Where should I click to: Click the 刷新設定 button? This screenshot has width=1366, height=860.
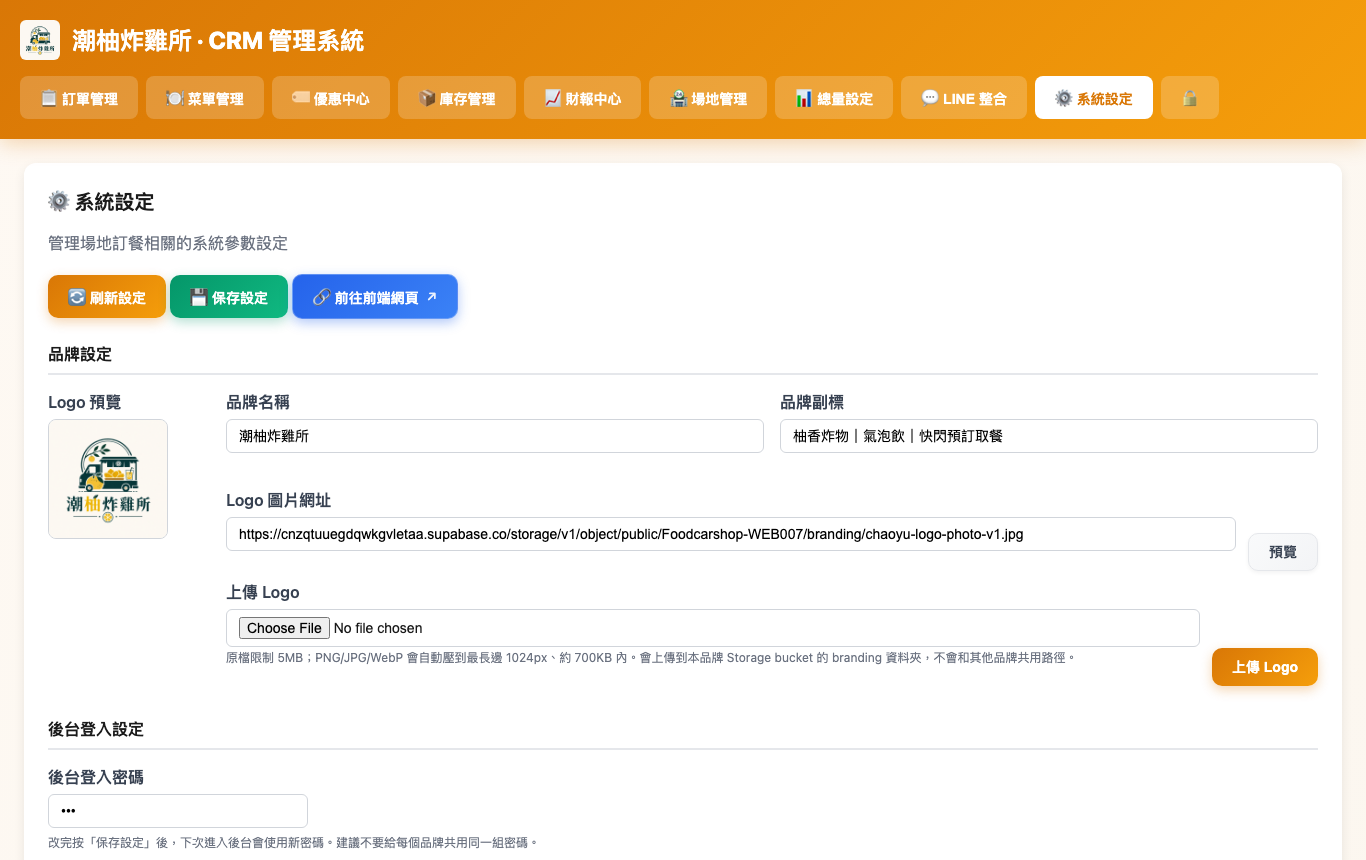tap(107, 297)
